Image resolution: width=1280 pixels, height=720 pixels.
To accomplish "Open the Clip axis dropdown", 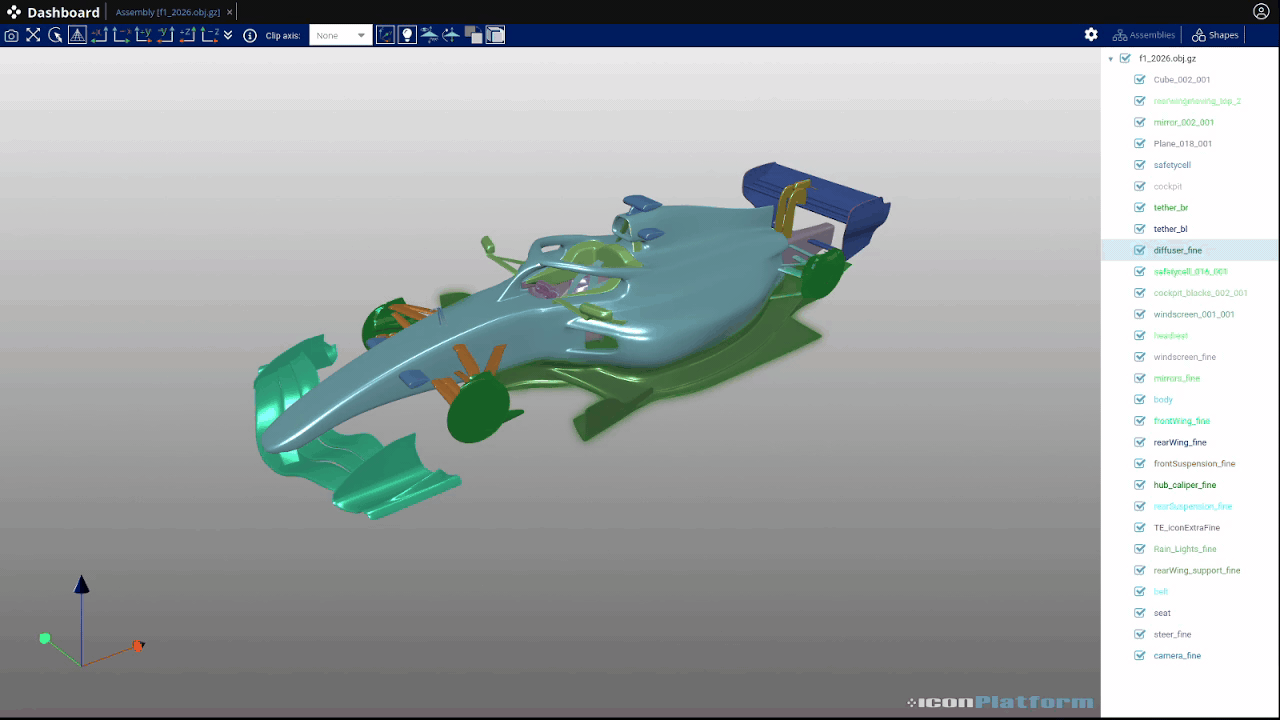I will coord(340,35).
